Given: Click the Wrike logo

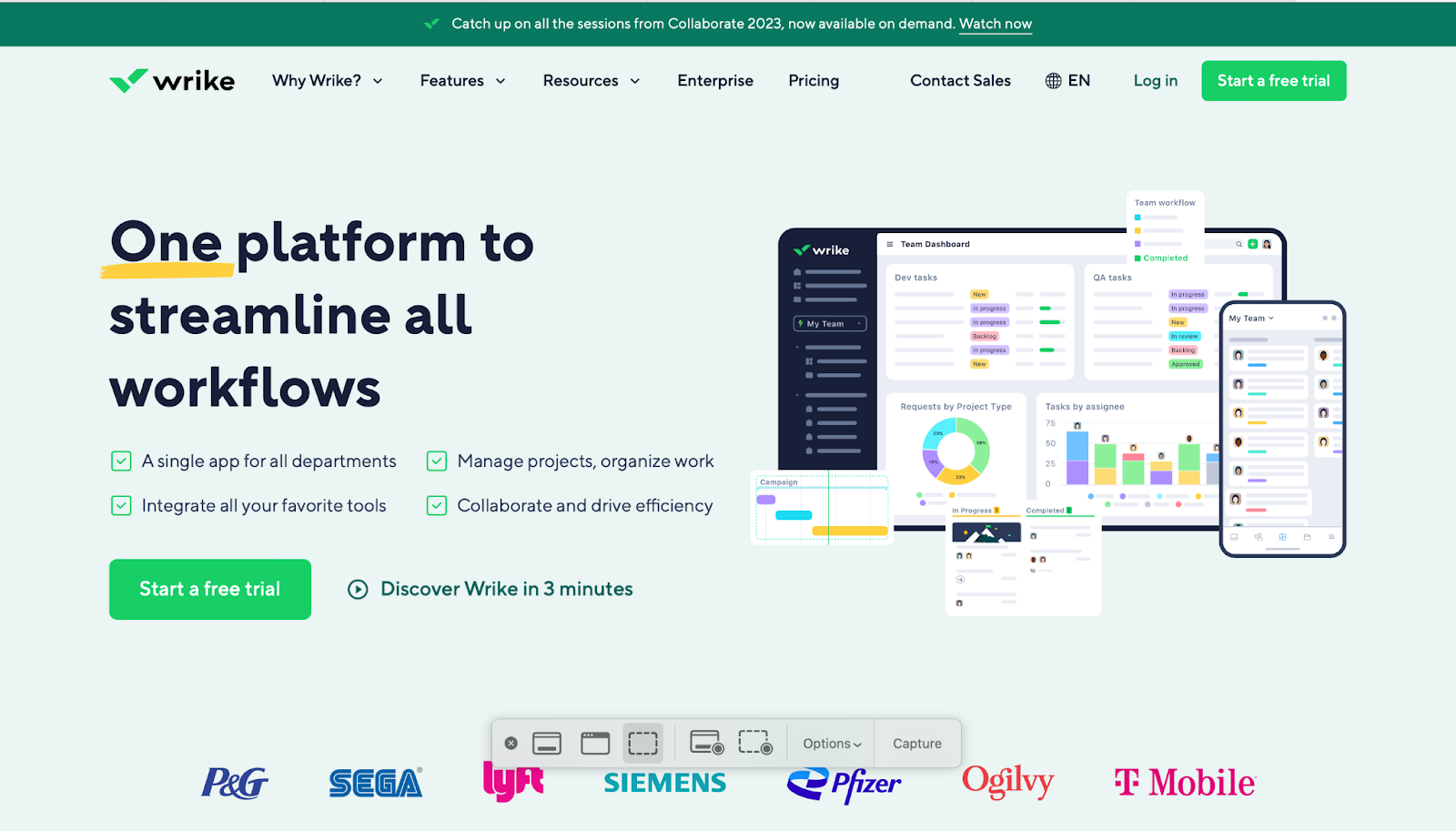Looking at the screenshot, I should (x=171, y=80).
